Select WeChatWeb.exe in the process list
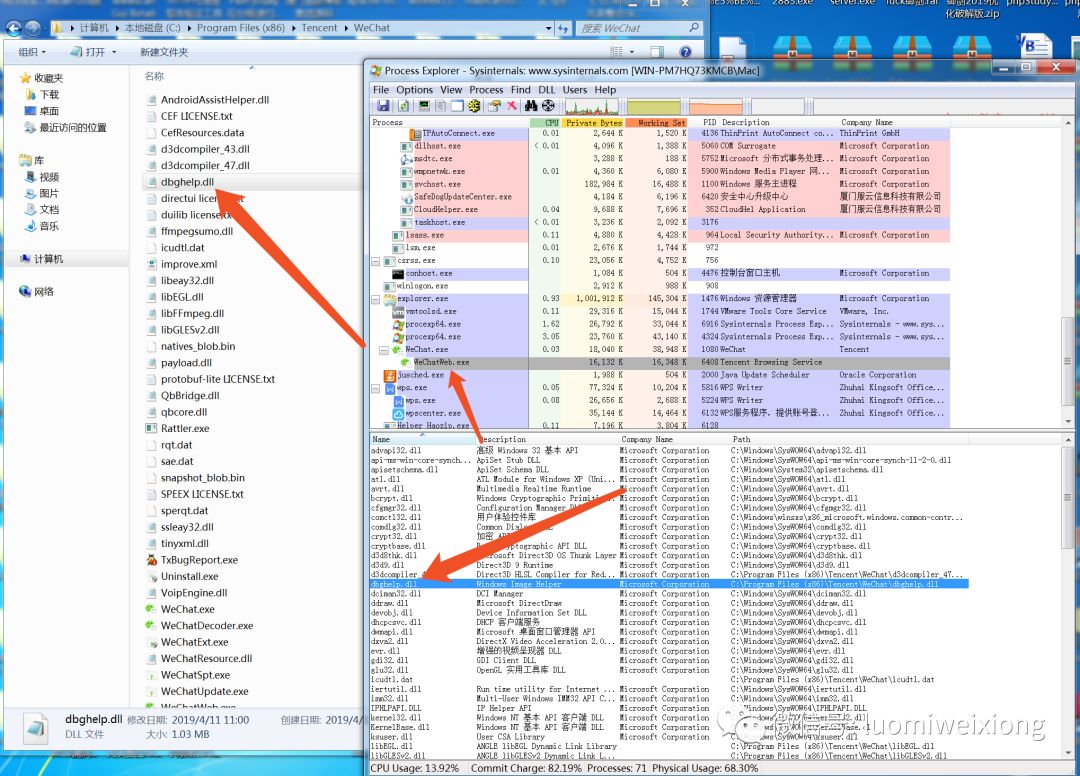Screen dimensions: 1080x776 click(x=441, y=362)
